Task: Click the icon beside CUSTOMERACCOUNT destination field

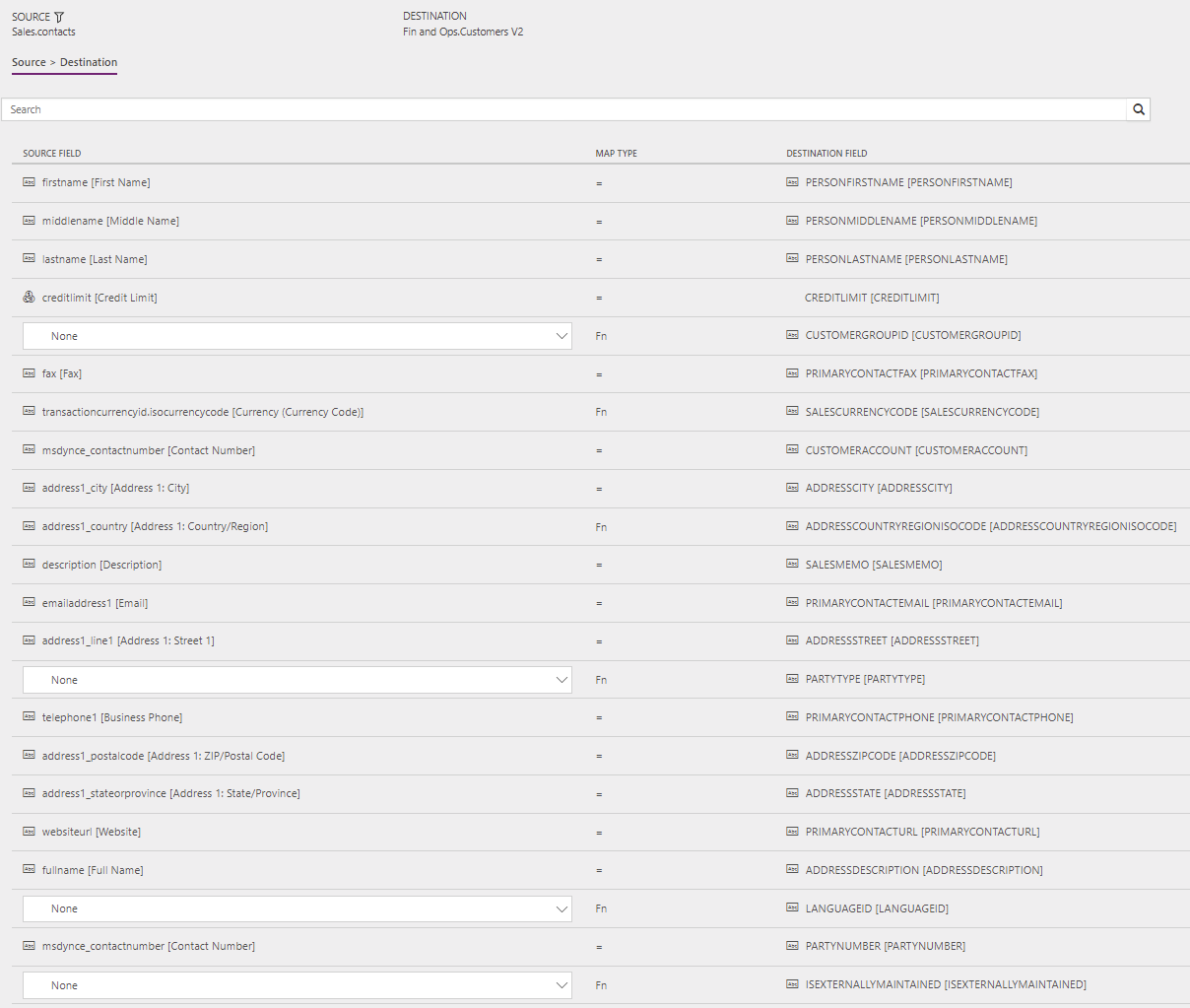Action: tap(793, 450)
